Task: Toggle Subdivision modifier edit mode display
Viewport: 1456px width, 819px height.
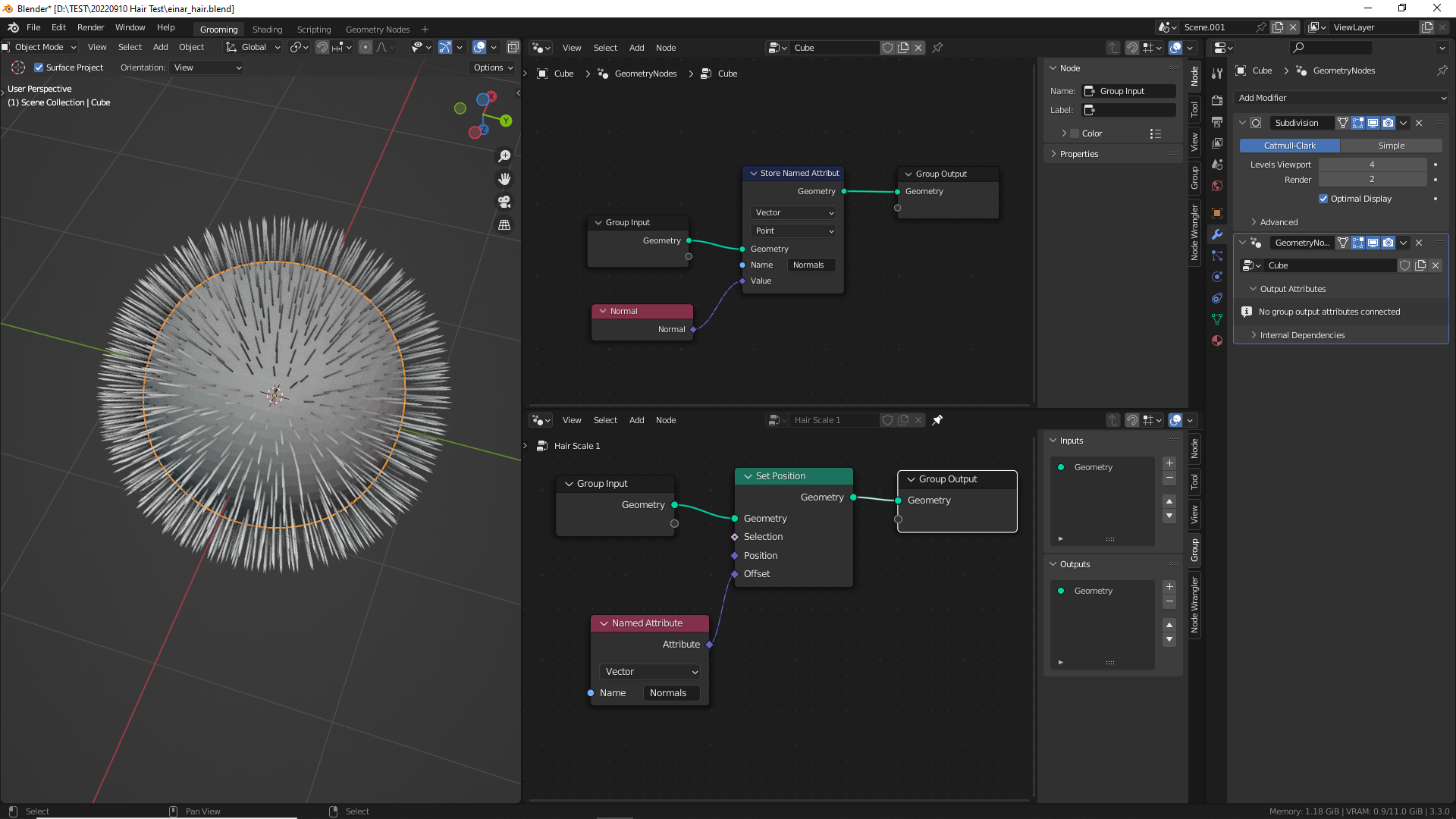Action: pos(1358,123)
